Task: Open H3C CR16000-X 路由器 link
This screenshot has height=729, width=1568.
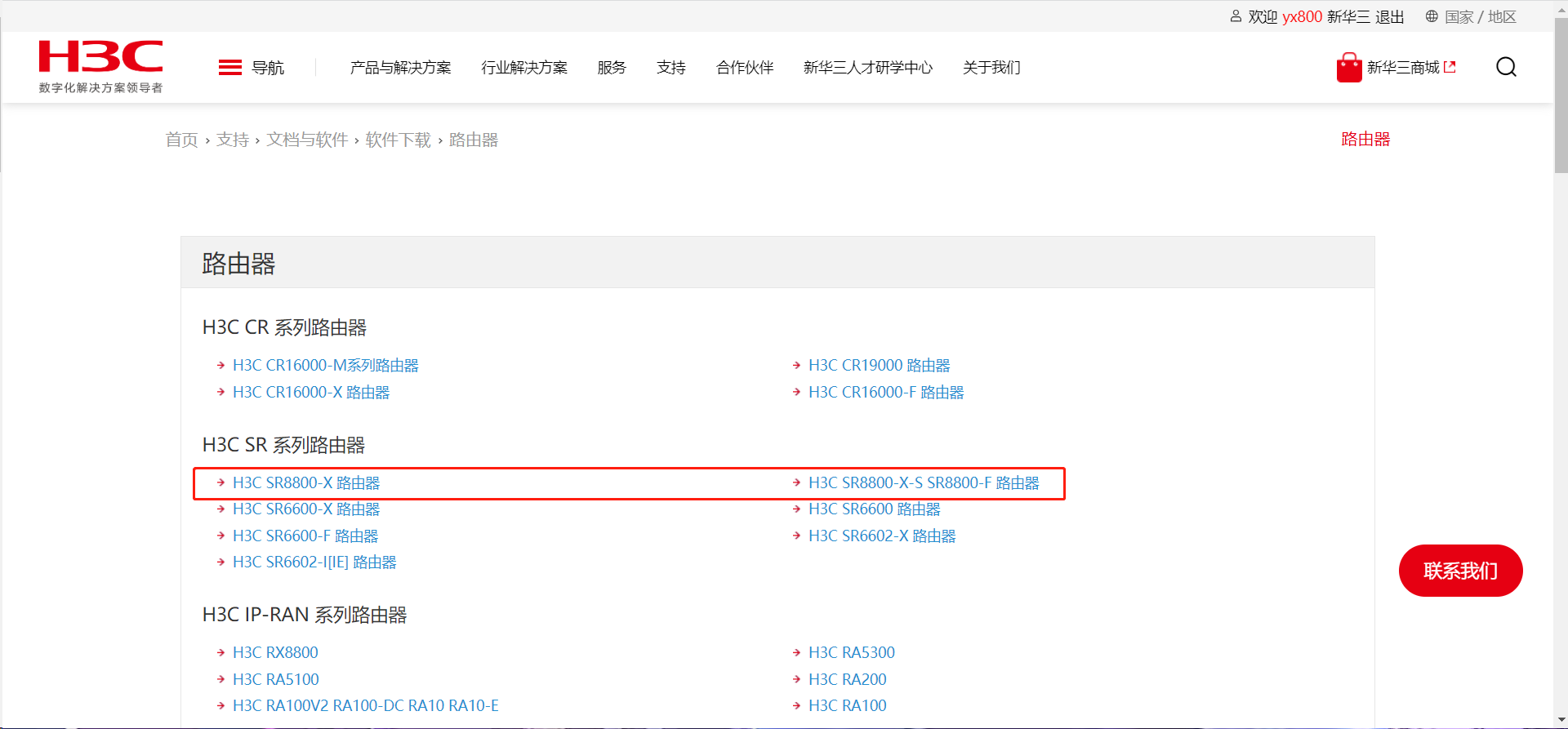Action: (311, 393)
